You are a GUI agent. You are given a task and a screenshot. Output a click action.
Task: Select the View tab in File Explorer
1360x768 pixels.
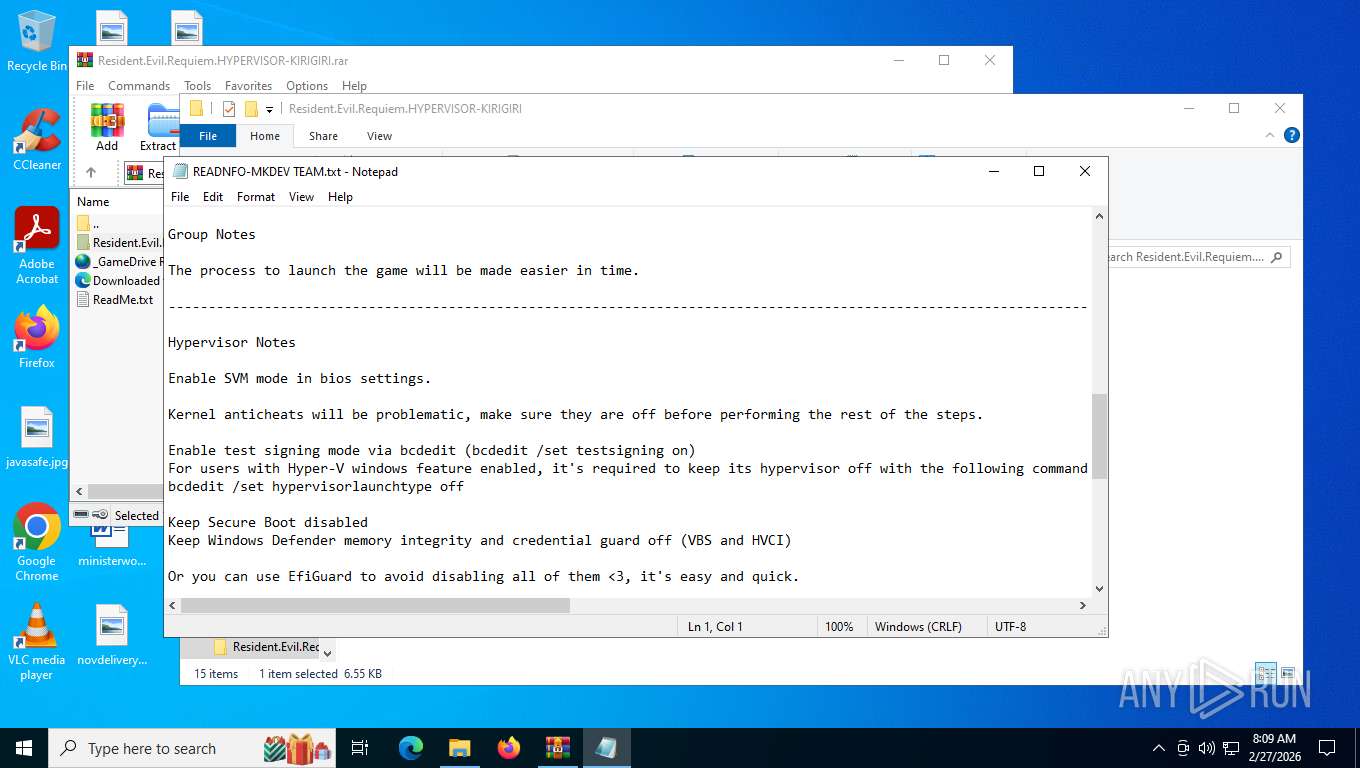(379, 136)
